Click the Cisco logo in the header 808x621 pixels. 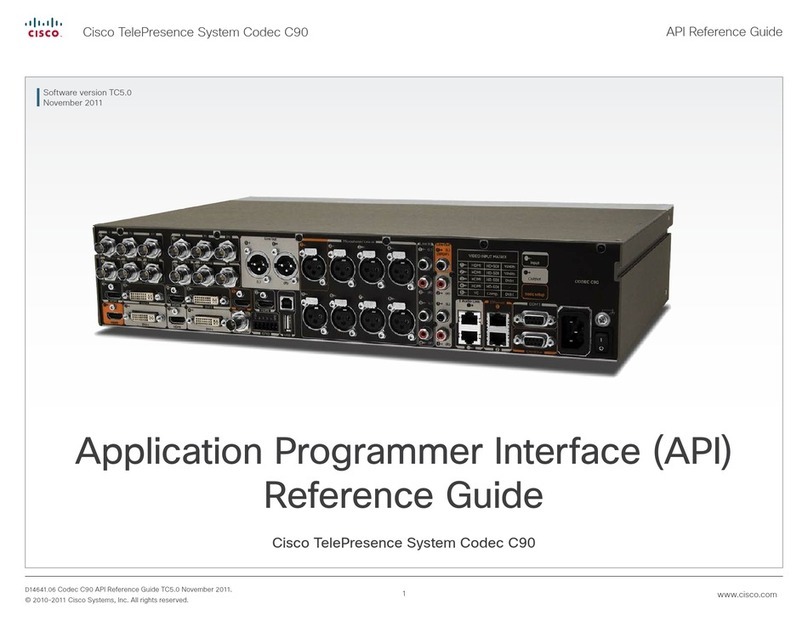pyautogui.click(x=44, y=28)
